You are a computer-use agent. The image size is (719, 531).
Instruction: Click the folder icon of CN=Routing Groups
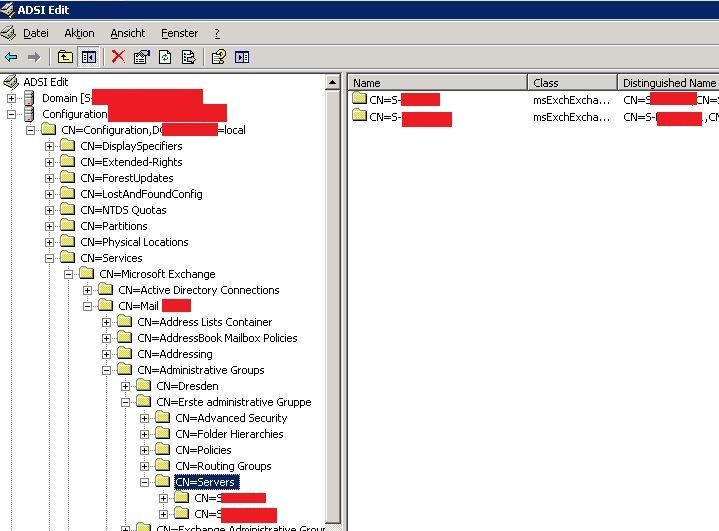point(162,465)
